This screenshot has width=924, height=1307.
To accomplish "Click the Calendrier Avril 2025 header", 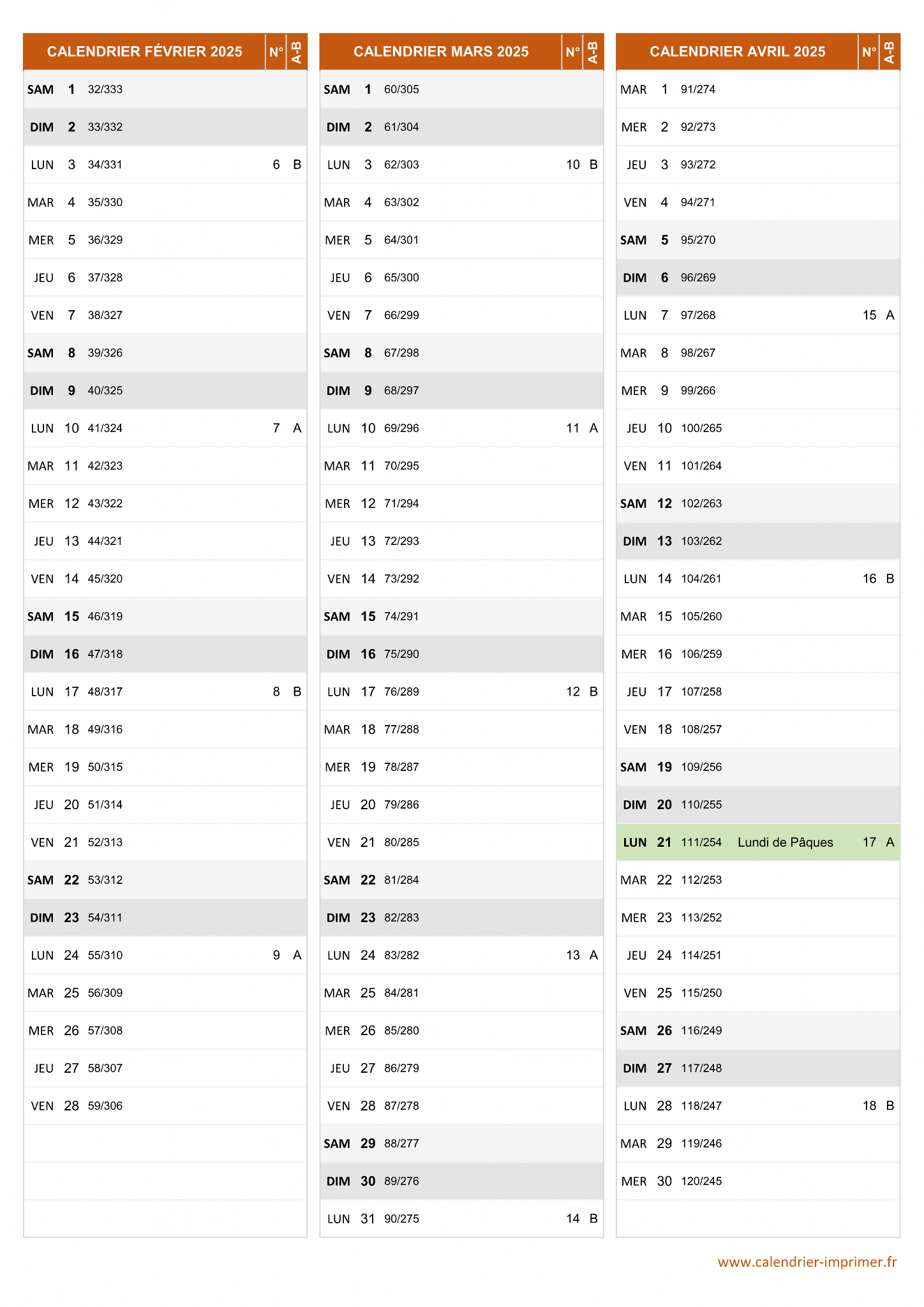I will point(737,52).
